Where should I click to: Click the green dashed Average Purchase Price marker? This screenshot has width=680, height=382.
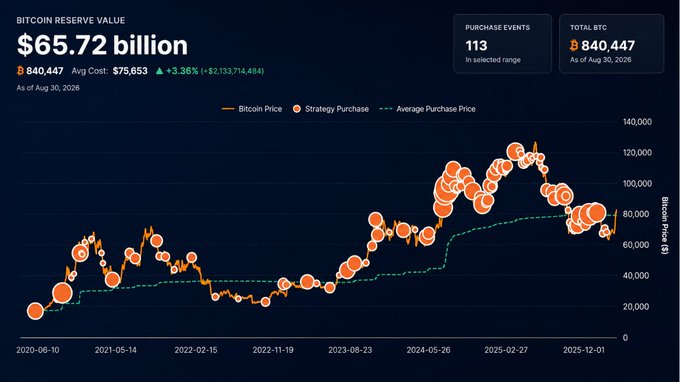click(386, 109)
